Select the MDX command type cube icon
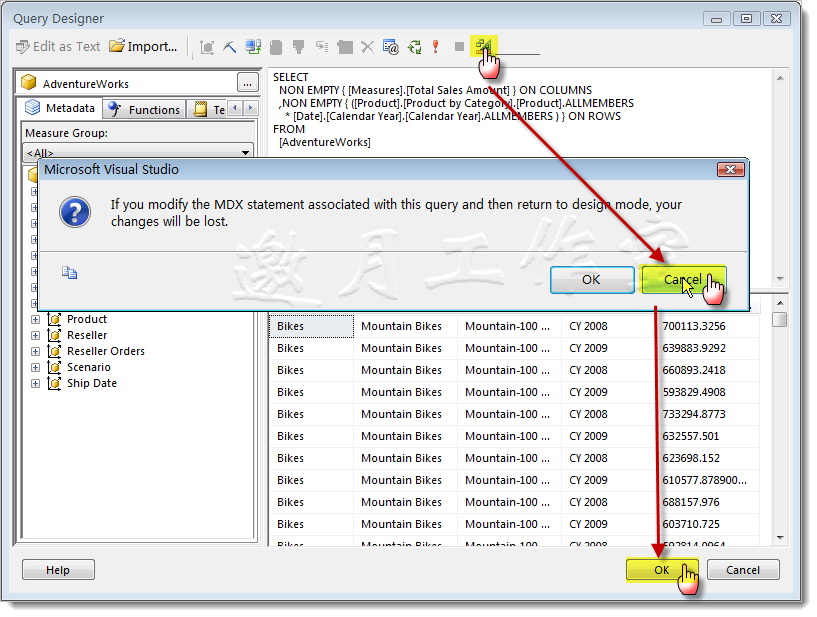This screenshot has width=817, height=617. (x=207, y=47)
